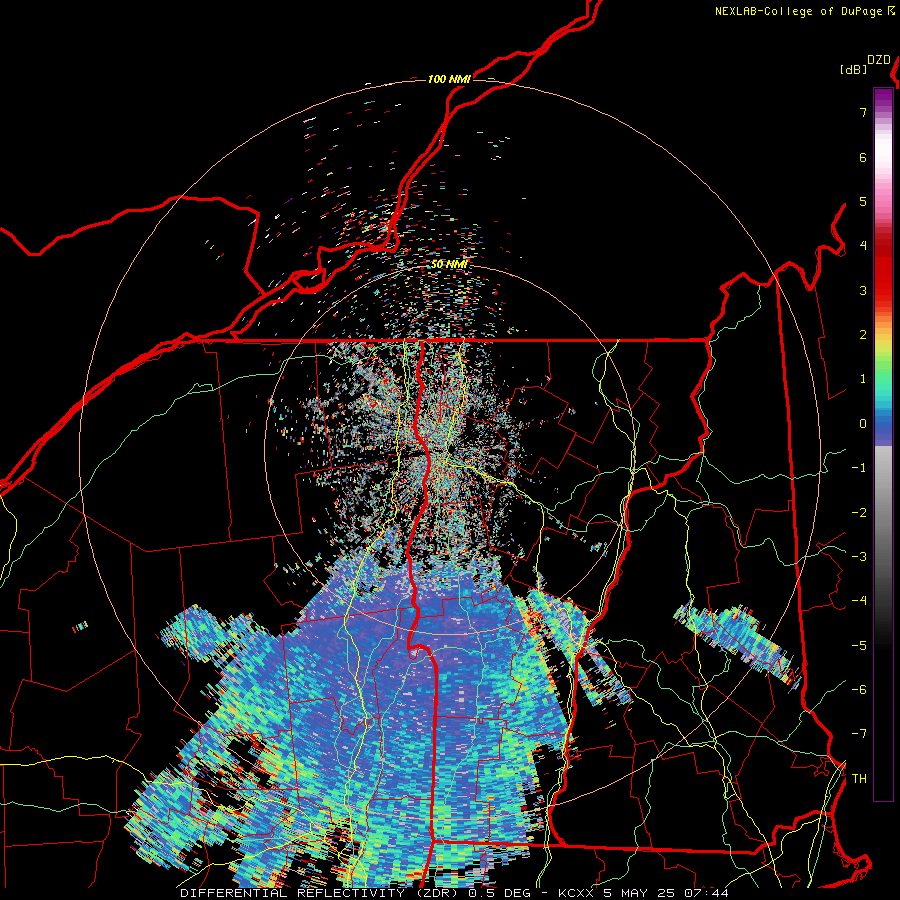This screenshot has width=900, height=900.
Task: Click the DZD legend title
Action: click(879, 60)
